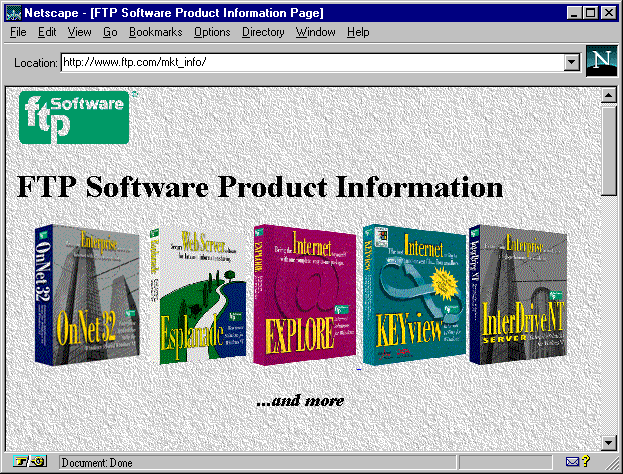This screenshot has height=474, width=623.
Task: Open the Window menu
Action: [x=315, y=32]
